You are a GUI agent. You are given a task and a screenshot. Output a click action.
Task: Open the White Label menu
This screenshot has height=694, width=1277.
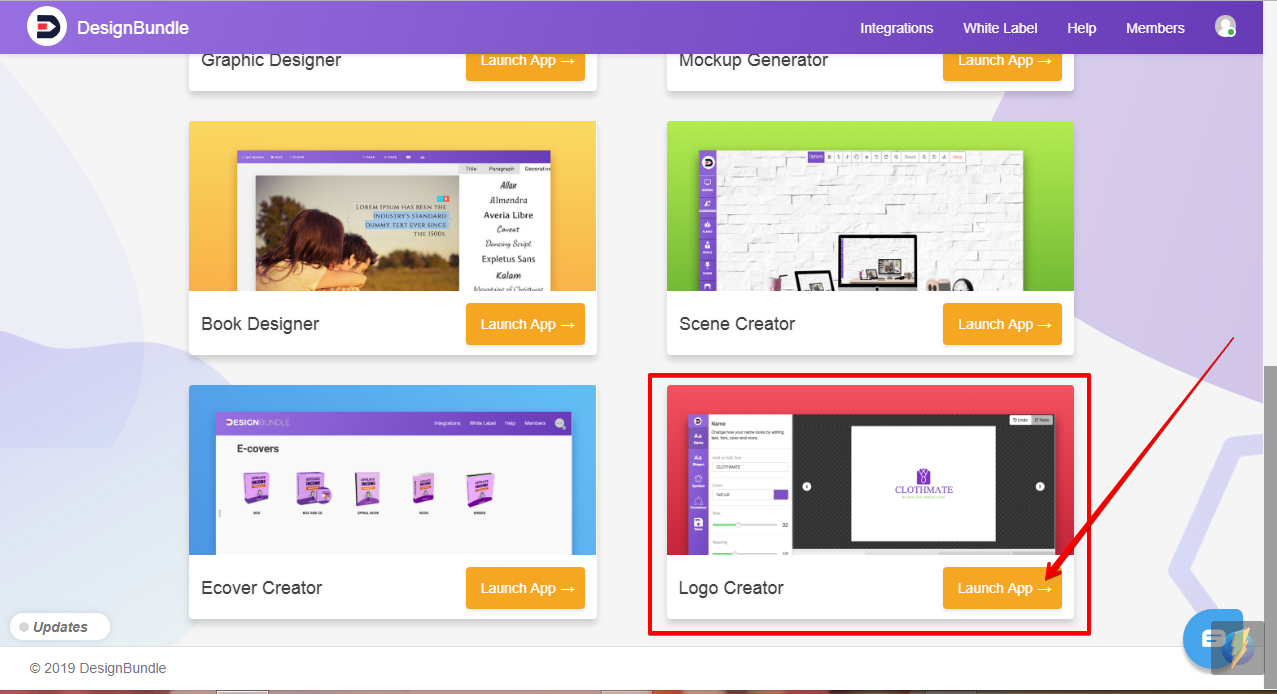(x=1000, y=28)
